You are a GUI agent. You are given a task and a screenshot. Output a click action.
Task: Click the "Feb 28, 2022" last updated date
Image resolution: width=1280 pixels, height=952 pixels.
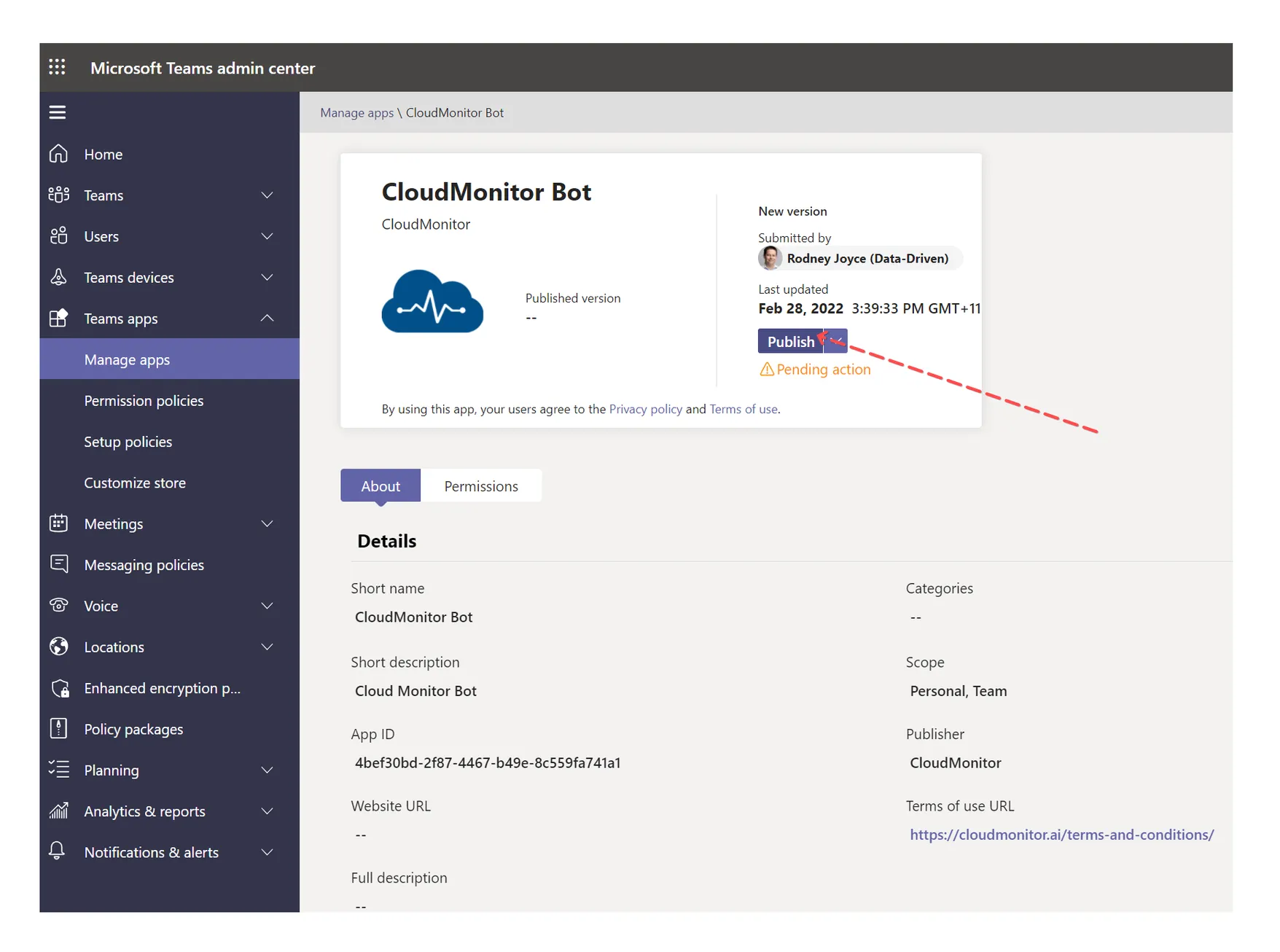coord(800,308)
